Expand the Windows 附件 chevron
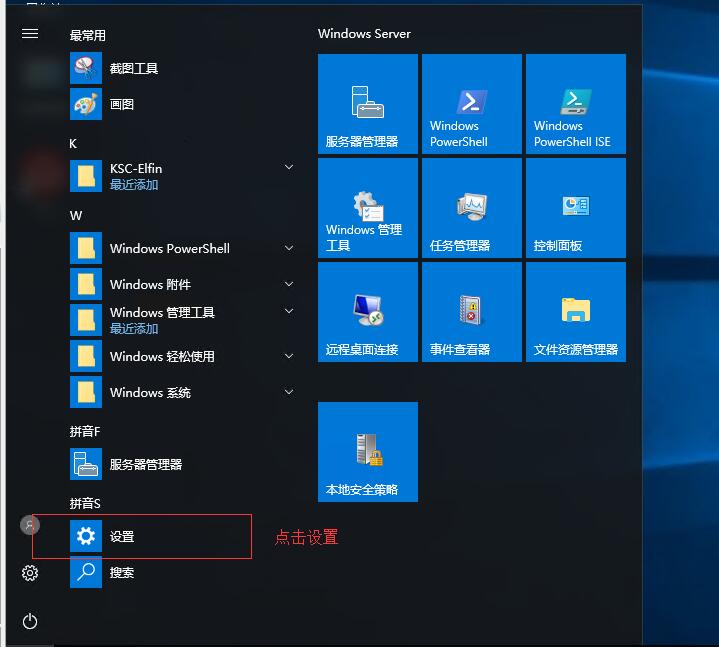This screenshot has width=719, height=647. (289, 284)
